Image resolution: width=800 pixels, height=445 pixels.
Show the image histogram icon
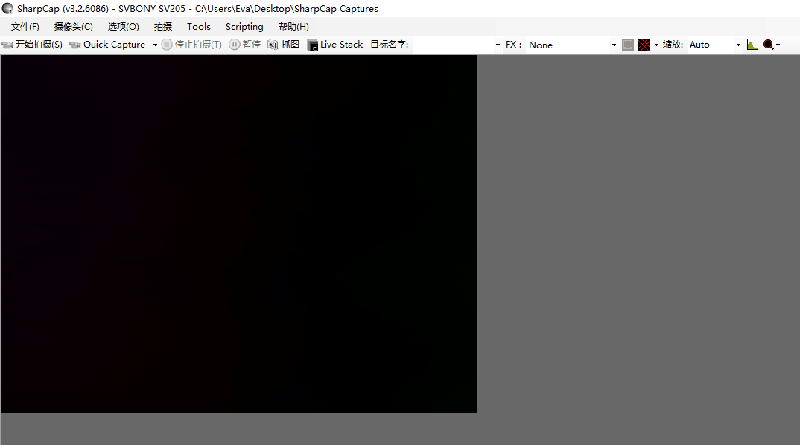coord(752,45)
